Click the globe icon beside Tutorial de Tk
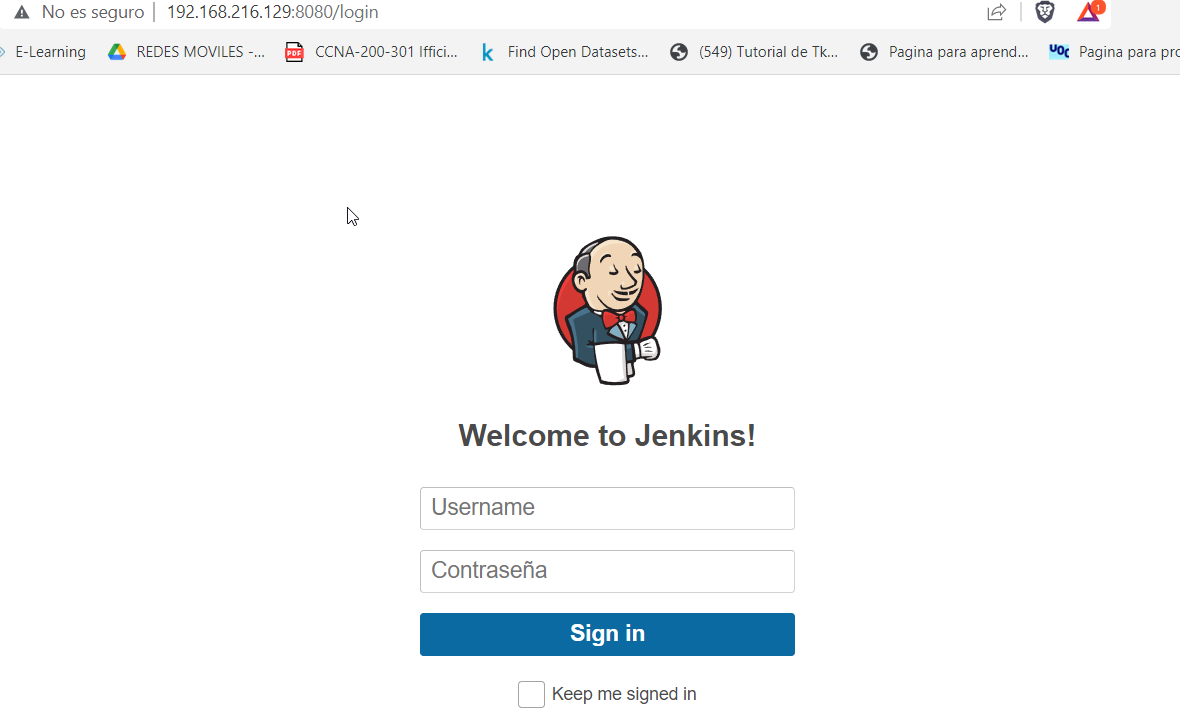This screenshot has width=1180, height=721. tap(679, 52)
